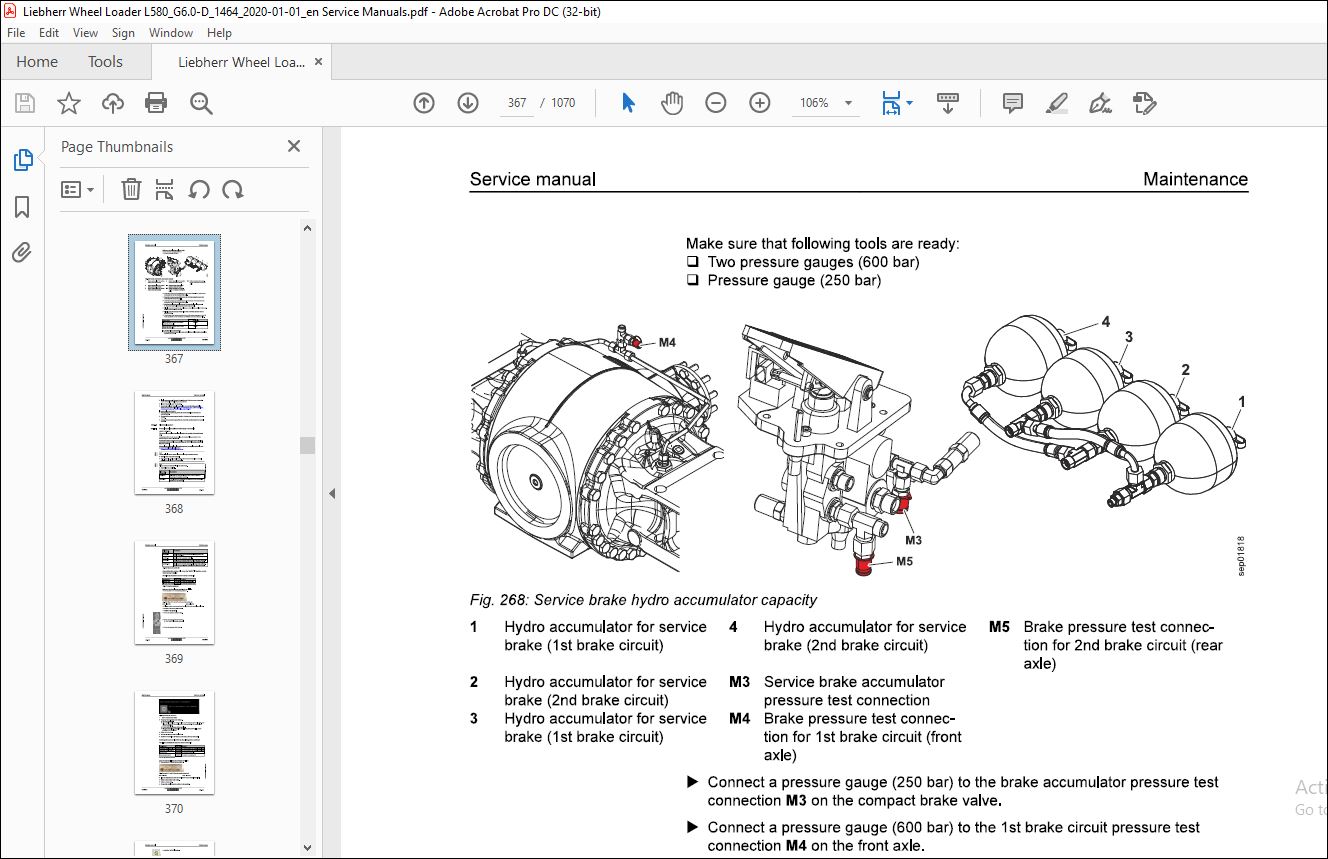Click the thumbnails panel scrollbar handle

308,445
